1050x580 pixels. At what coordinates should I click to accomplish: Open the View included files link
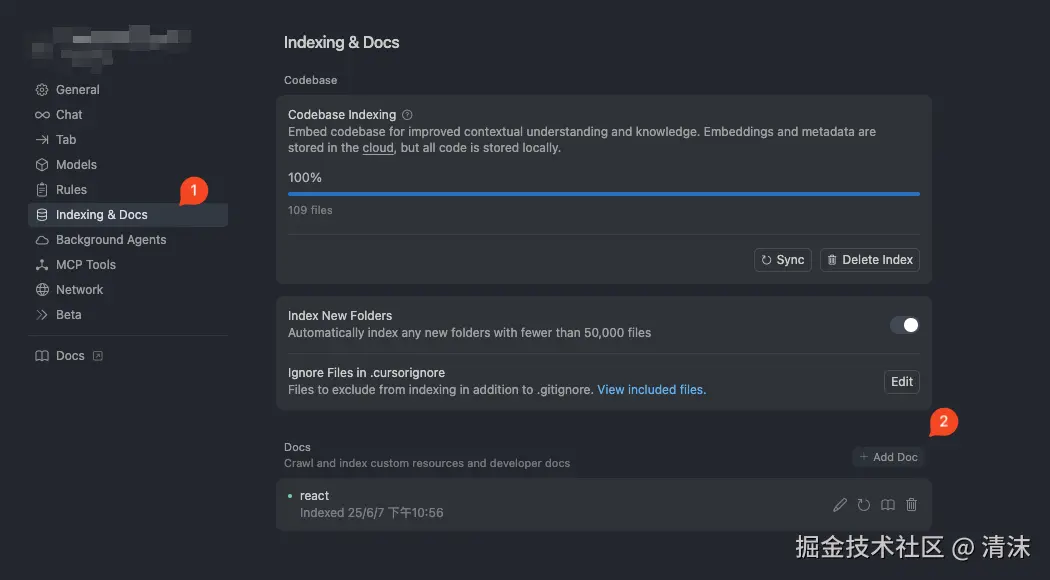coord(652,390)
